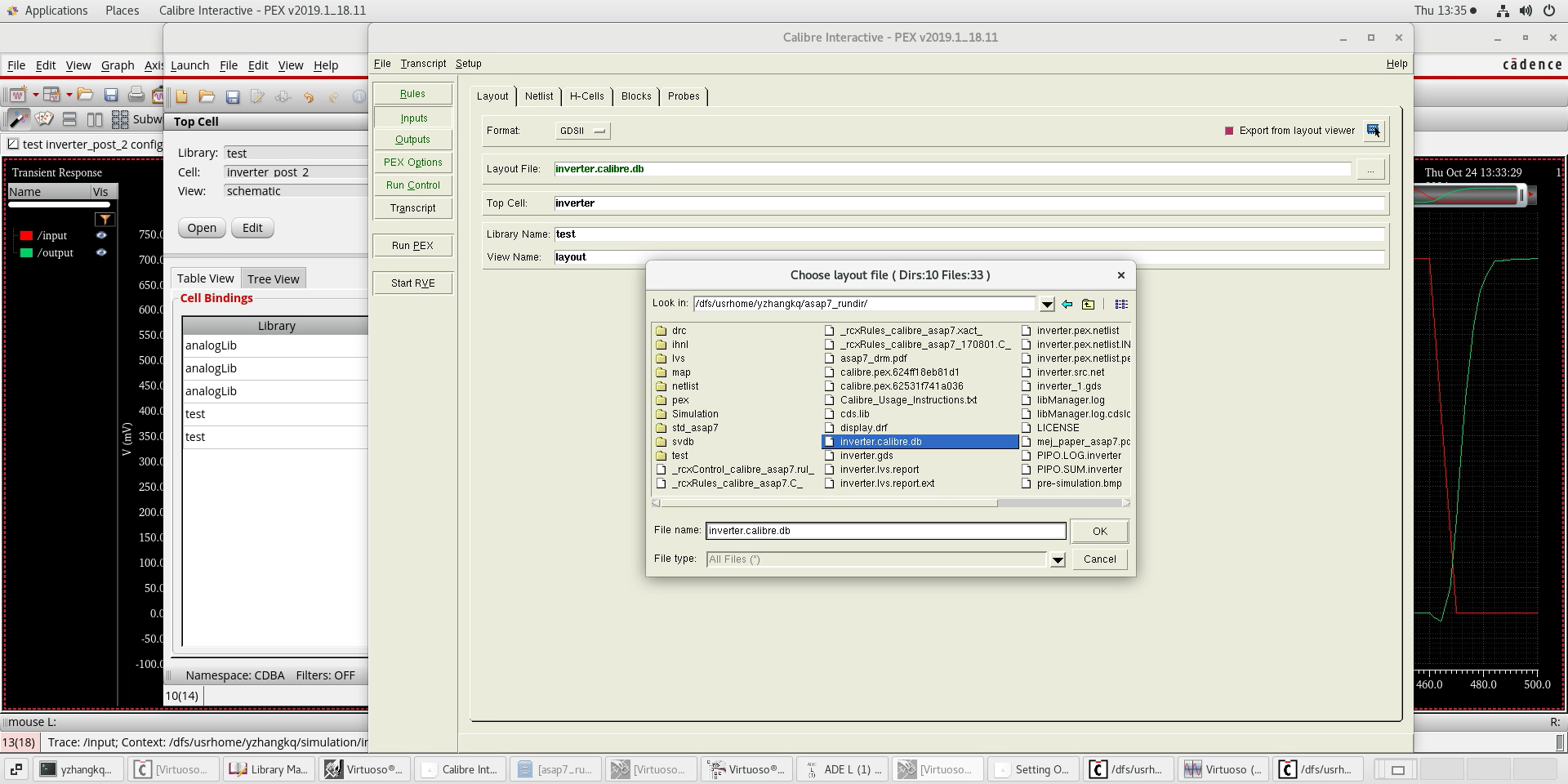Image resolution: width=1568 pixels, height=784 pixels.
Task: Go back using the cyan arrow in file dialog
Action: point(1067,304)
